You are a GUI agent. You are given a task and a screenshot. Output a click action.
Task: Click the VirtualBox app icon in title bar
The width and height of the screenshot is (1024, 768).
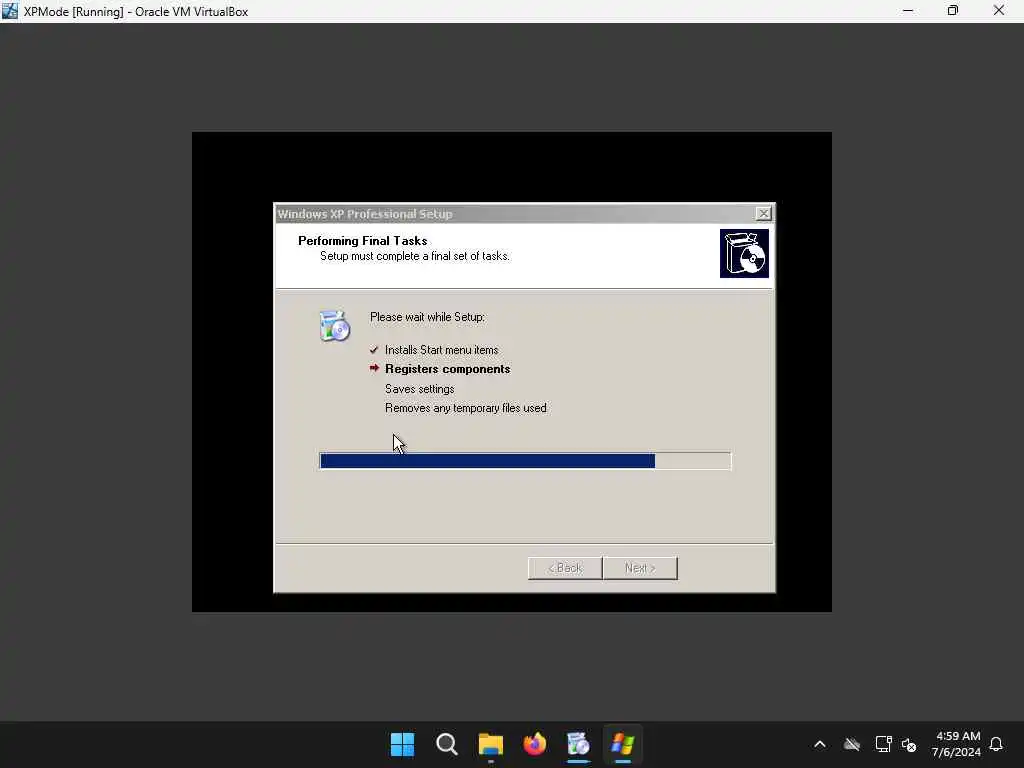click(10, 11)
